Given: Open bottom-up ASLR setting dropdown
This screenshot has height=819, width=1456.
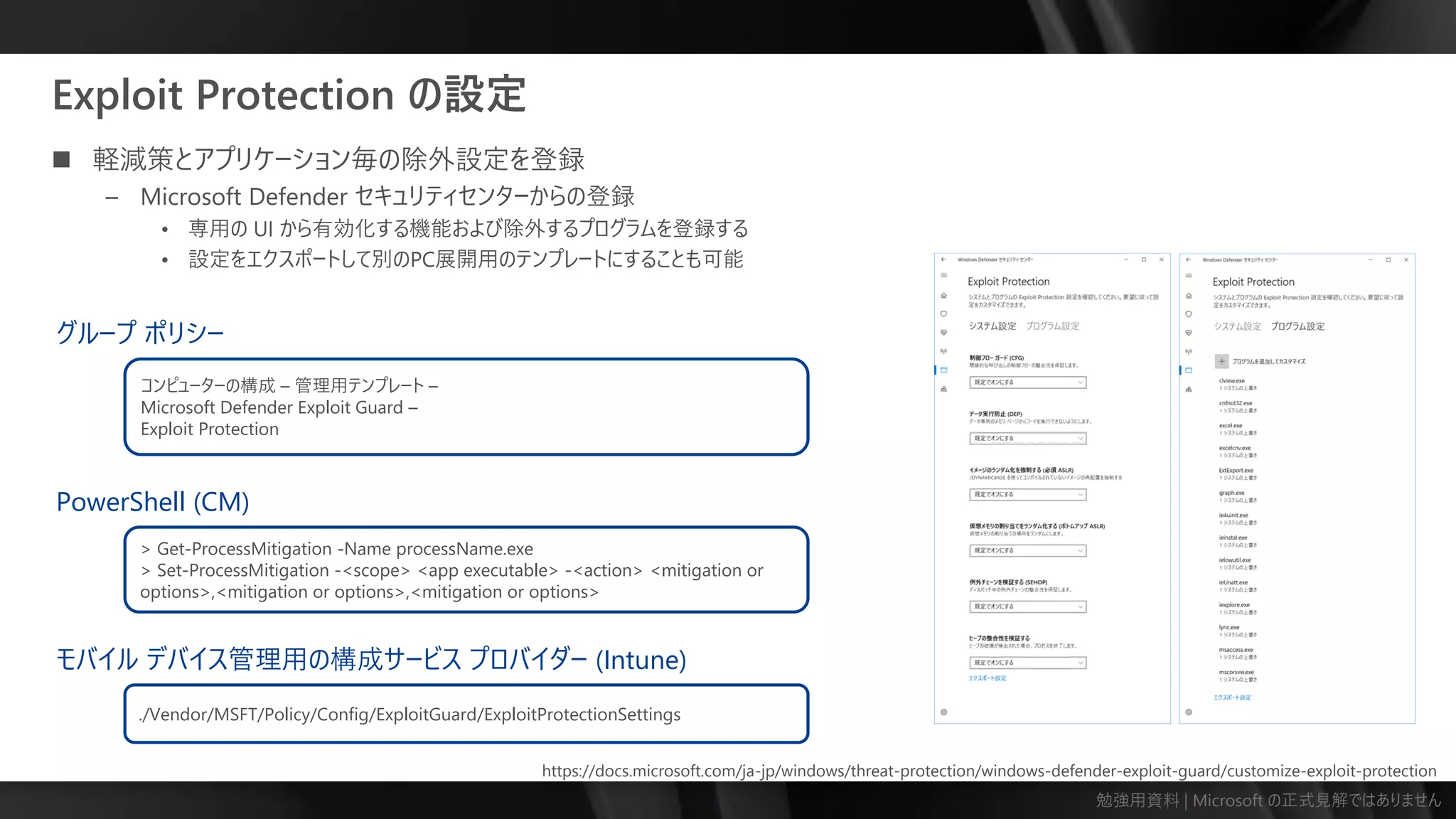Looking at the screenshot, I should [1028, 551].
